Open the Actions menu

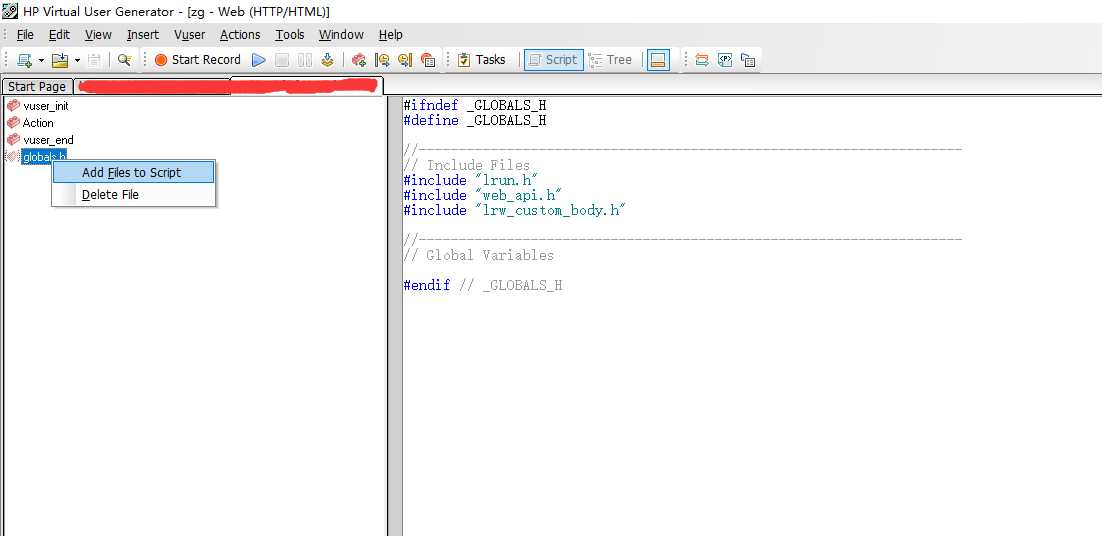click(240, 34)
